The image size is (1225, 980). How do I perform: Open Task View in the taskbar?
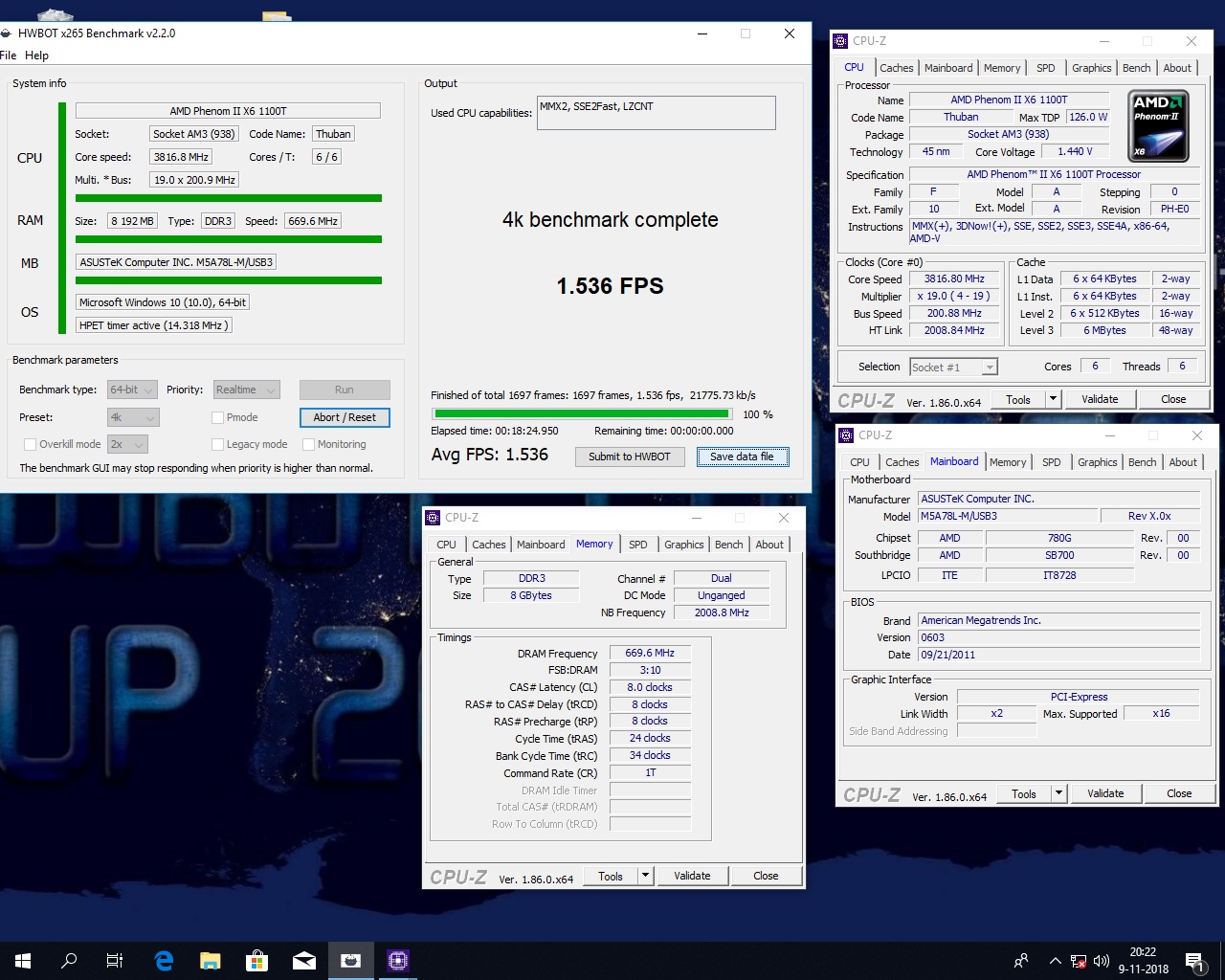tap(115, 961)
